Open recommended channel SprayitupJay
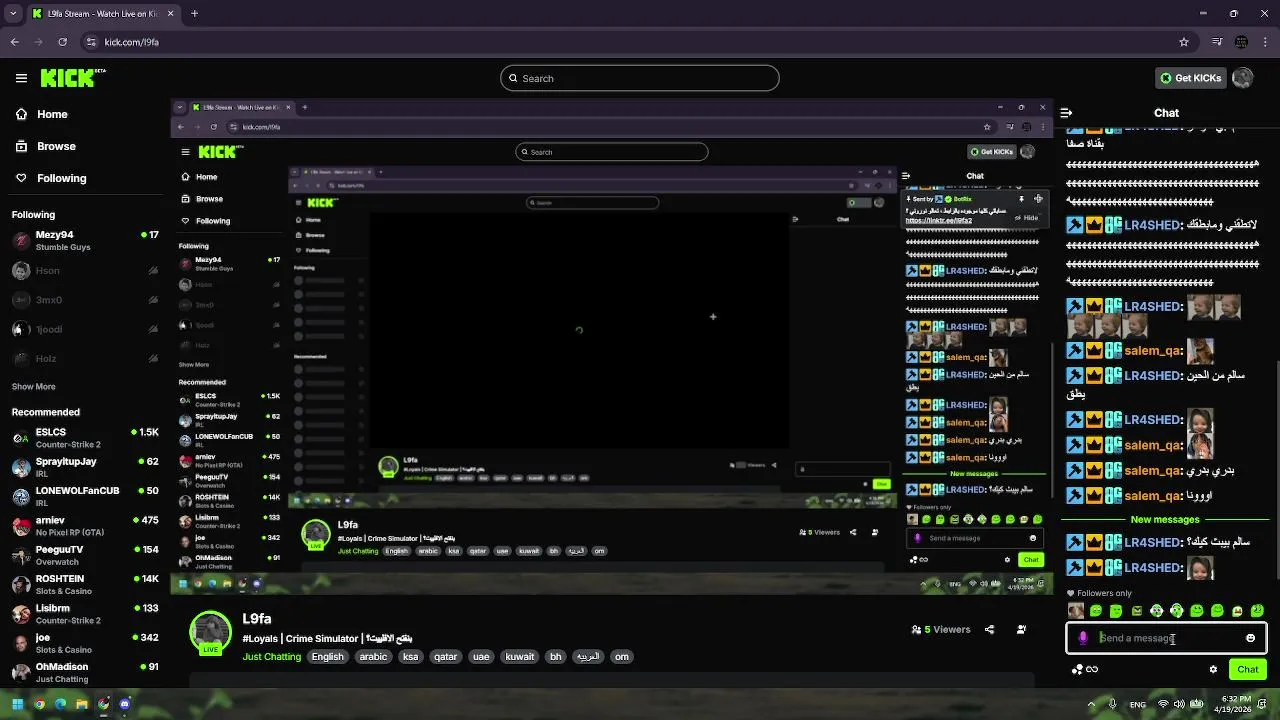 85,467
